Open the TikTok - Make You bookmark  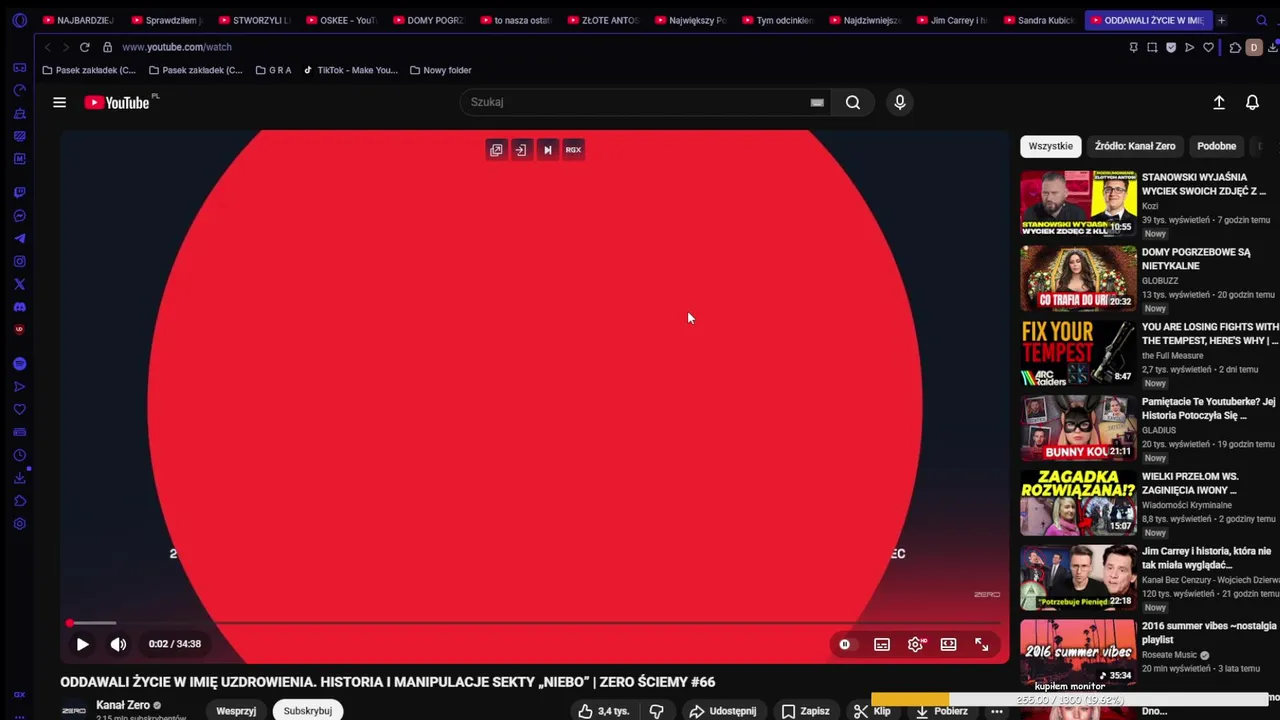(x=350, y=70)
